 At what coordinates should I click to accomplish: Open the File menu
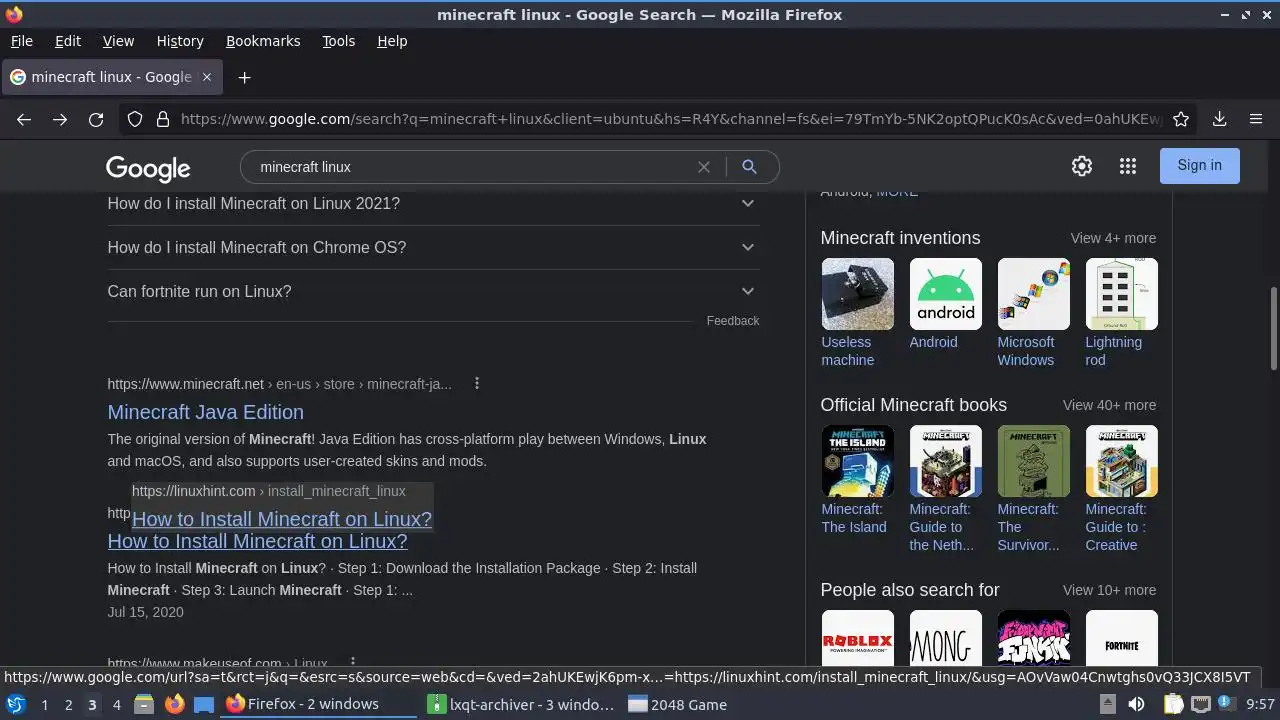coord(21,41)
